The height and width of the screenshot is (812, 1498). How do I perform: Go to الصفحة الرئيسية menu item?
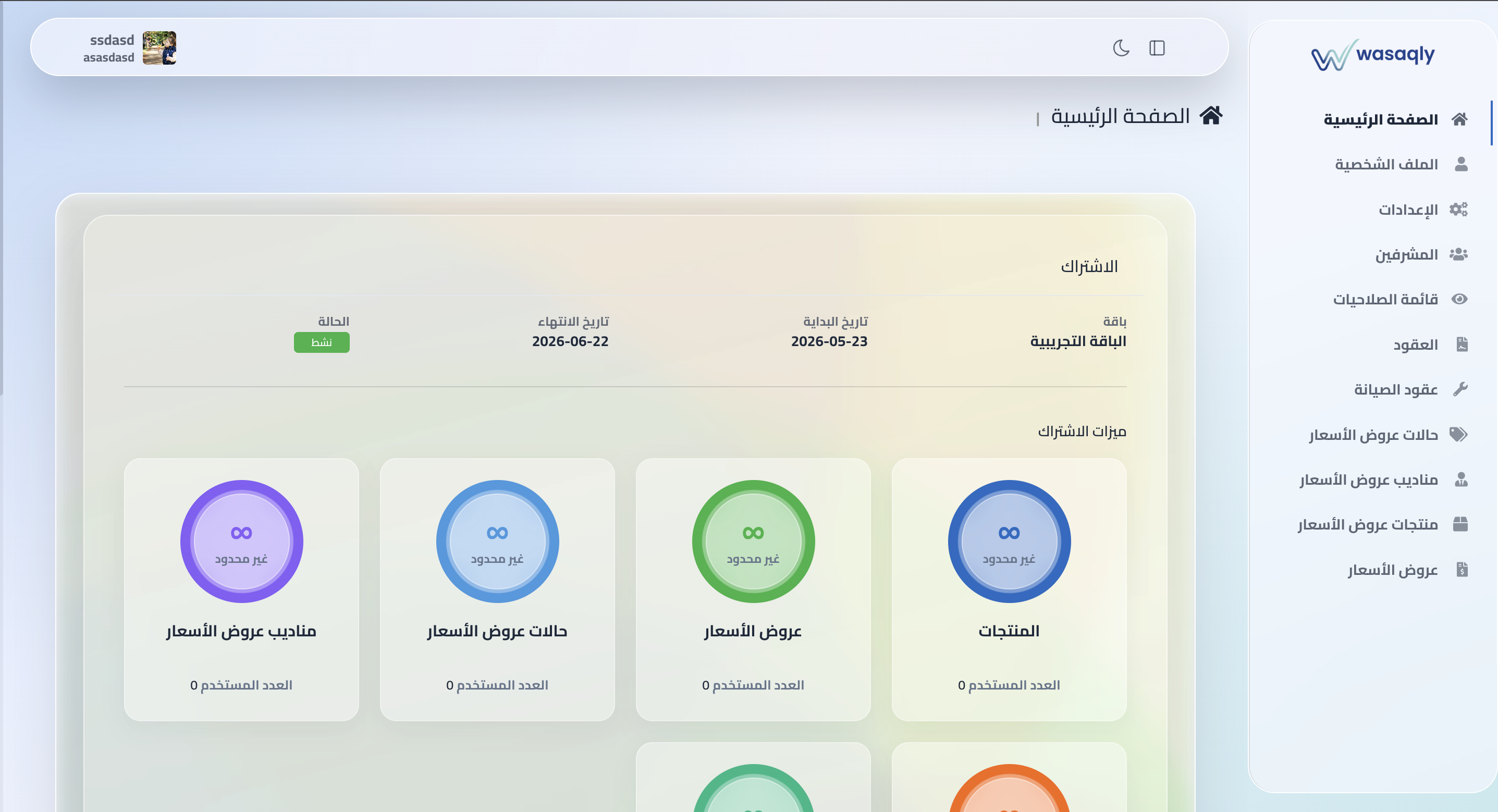(1381, 119)
